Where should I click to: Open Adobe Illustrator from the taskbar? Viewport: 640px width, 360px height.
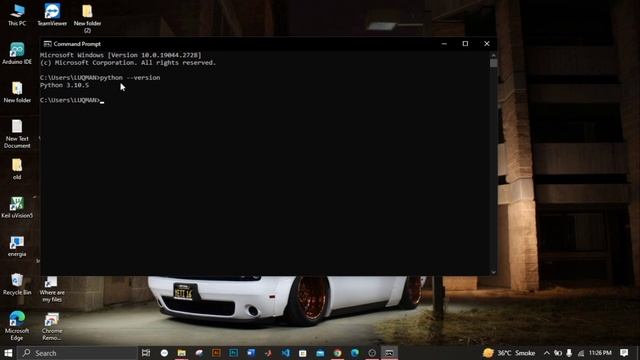[x=216, y=353]
